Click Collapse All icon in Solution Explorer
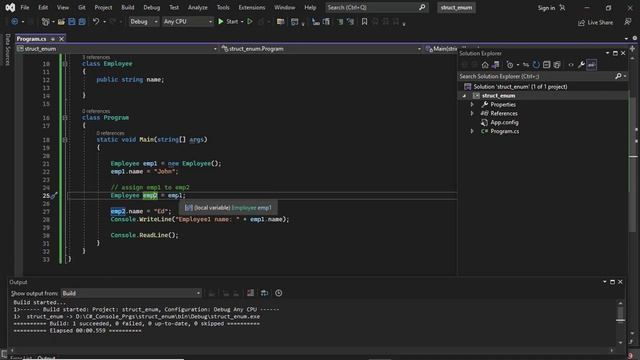Image resolution: width=640 pixels, height=360 pixels. point(547,65)
